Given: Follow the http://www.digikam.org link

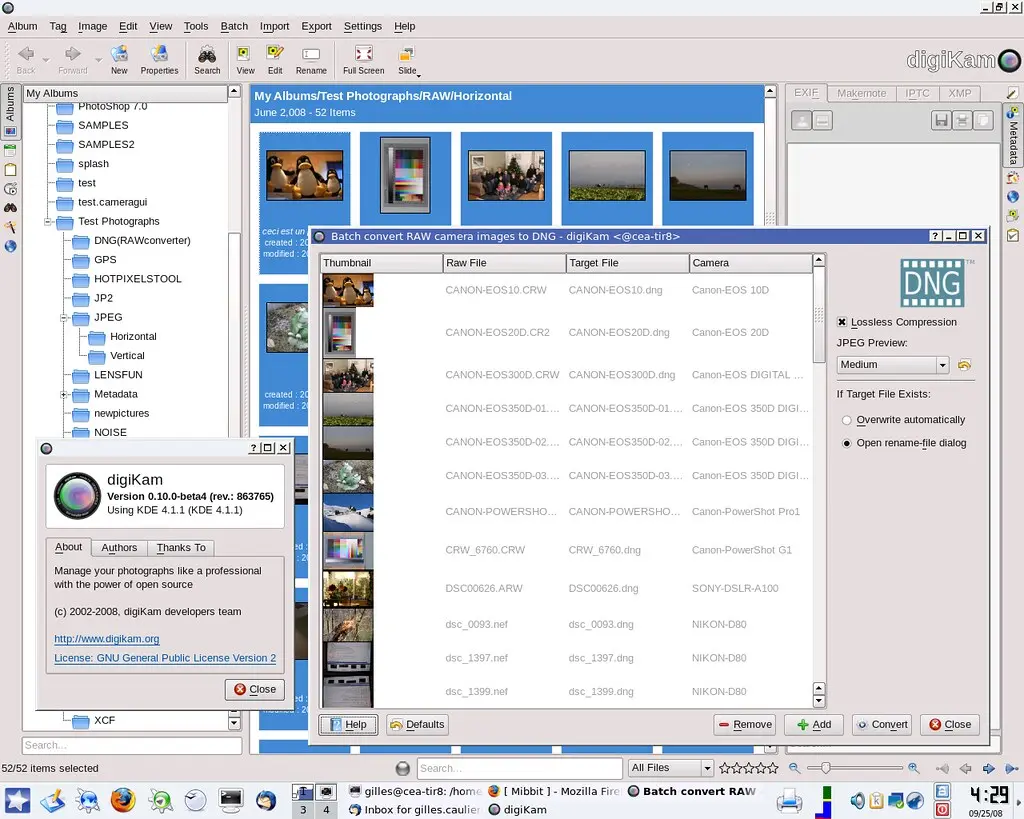Looking at the screenshot, I should [x=106, y=638].
